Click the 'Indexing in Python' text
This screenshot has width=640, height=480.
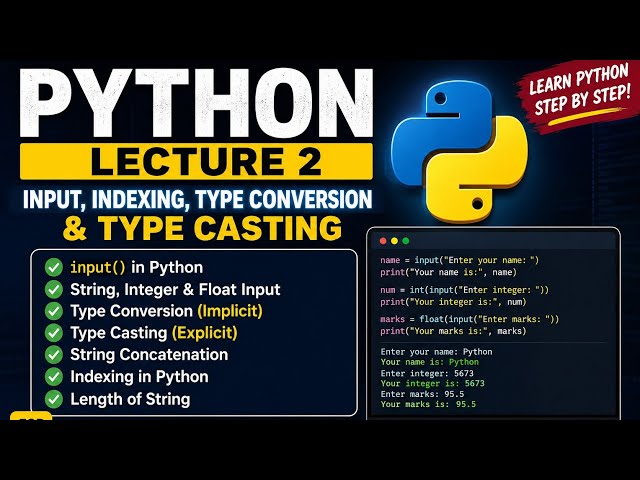point(139,377)
